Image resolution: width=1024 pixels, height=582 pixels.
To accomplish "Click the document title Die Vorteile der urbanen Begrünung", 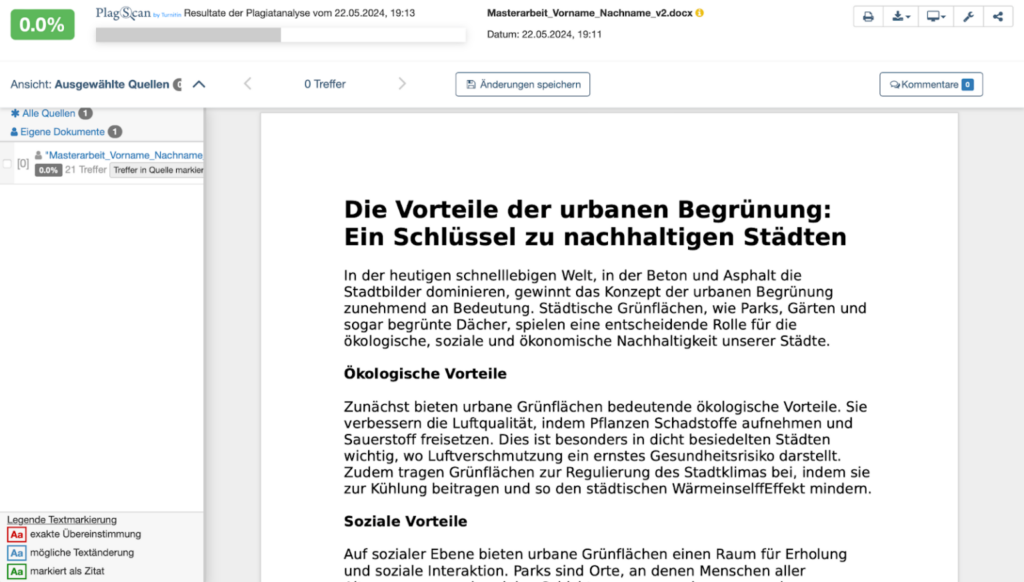I will (x=595, y=223).
